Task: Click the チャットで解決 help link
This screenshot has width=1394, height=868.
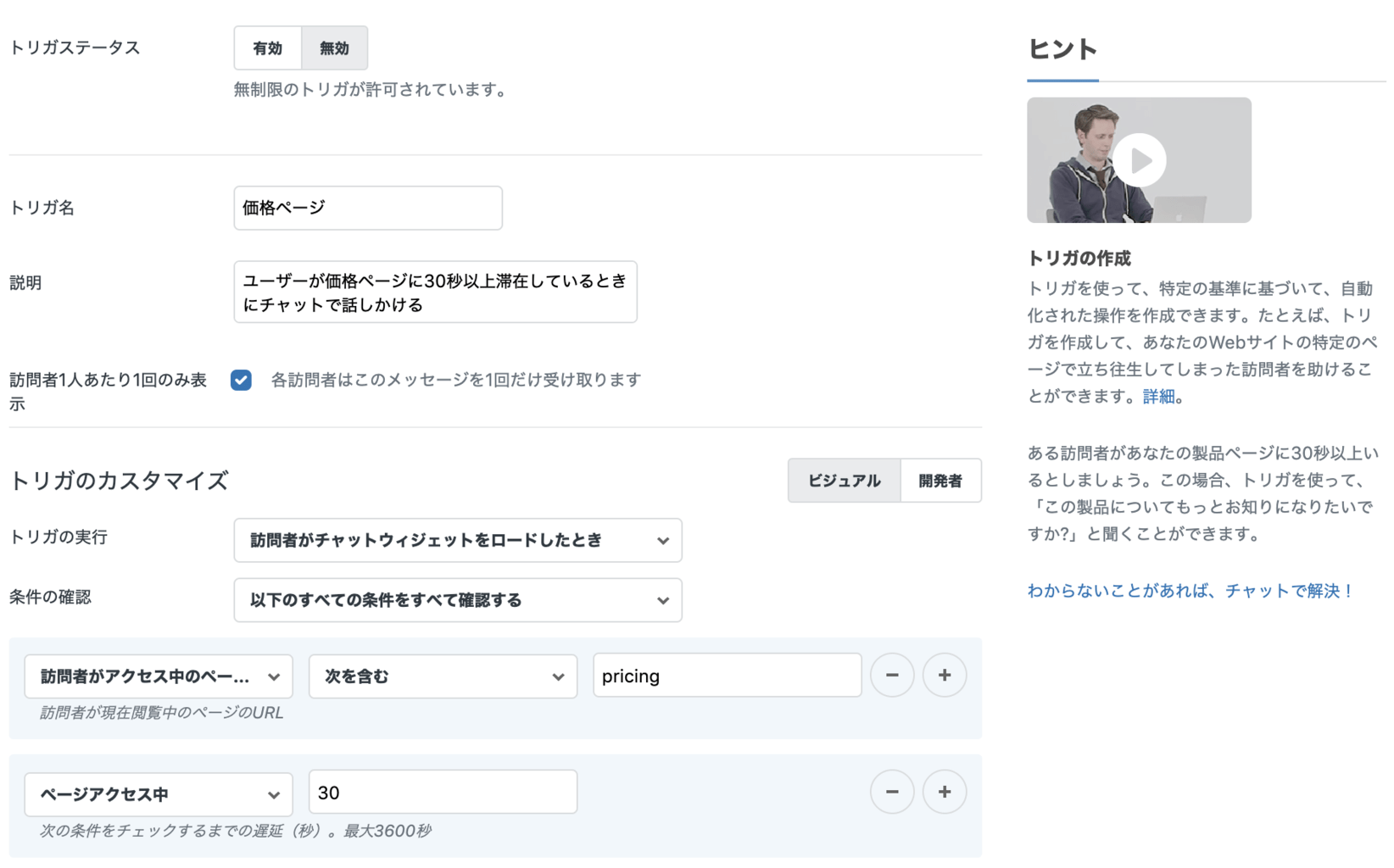Action: pyautogui.click(x=1190, y=591)
